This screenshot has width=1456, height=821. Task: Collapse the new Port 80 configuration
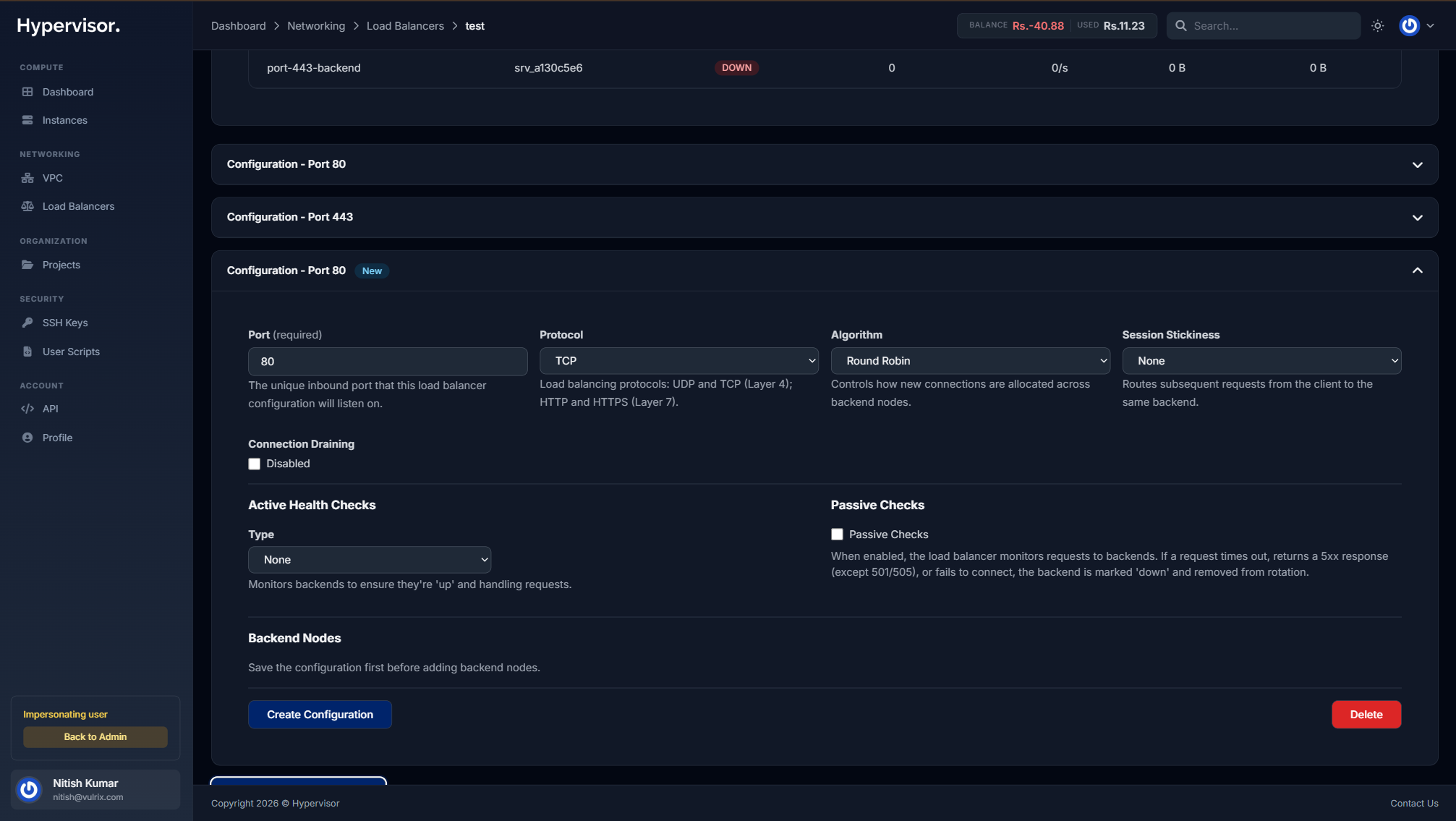pos(1417,271)
